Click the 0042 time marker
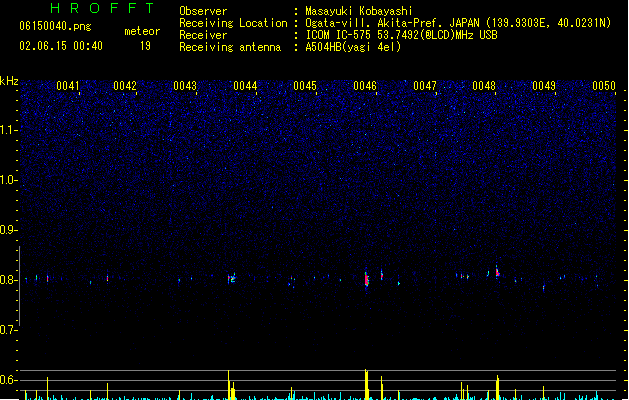This screenshot has width=629, height=400. (125, 86)
